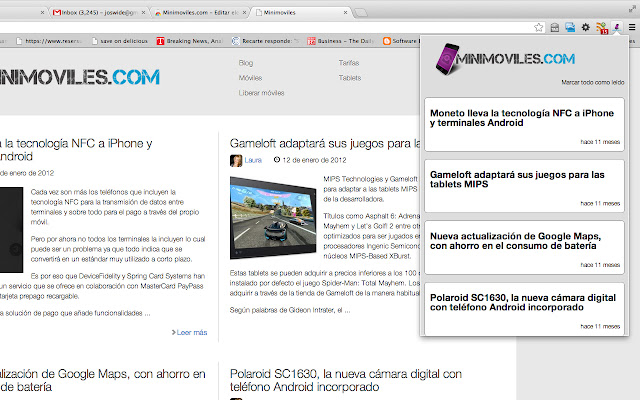Click the dark phone image in NFC article

[x=11, y=230]
